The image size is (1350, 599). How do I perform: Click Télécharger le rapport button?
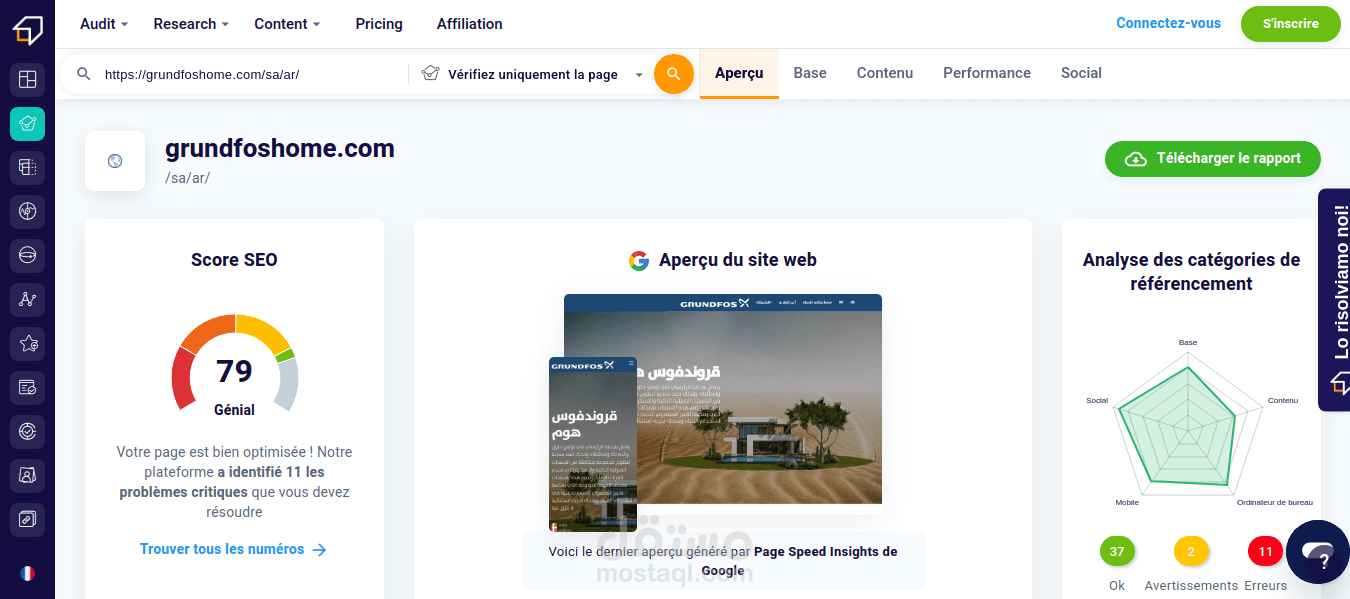pyautogui.click(x=1213, y=159)
